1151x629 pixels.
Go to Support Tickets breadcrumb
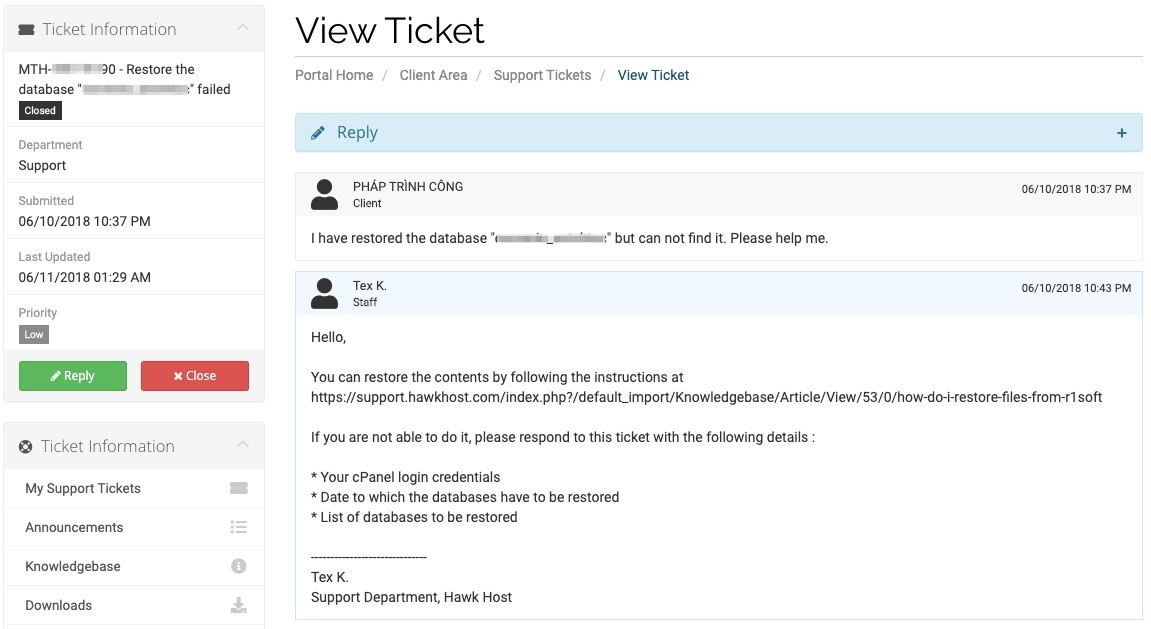pos(542,75)
